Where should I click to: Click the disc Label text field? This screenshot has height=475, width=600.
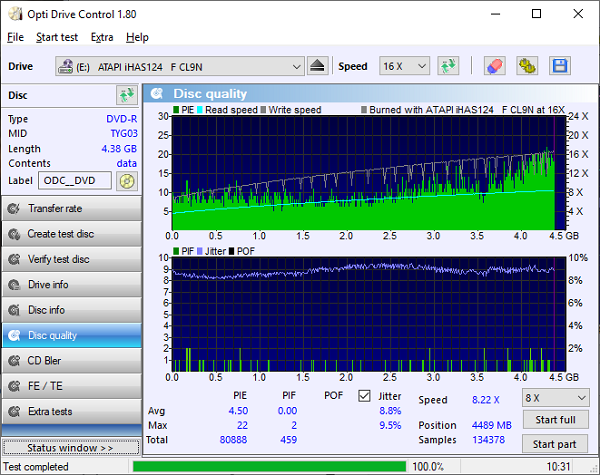(x=75, y=181)
